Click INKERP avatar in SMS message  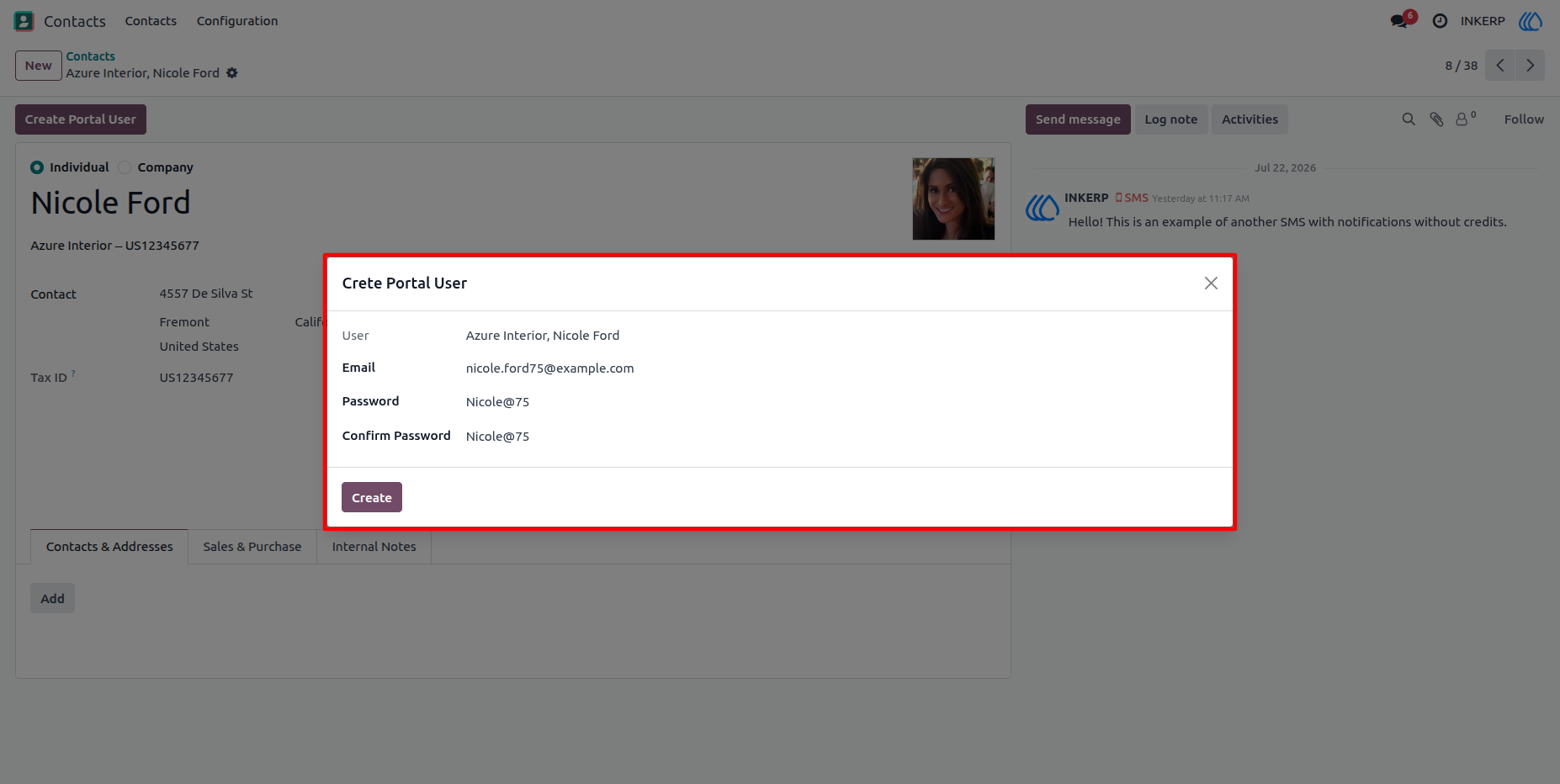point(1042,208)
